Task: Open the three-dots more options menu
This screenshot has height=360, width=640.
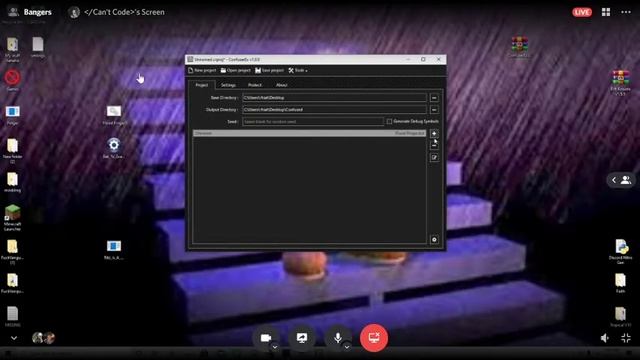Action: 626,12
